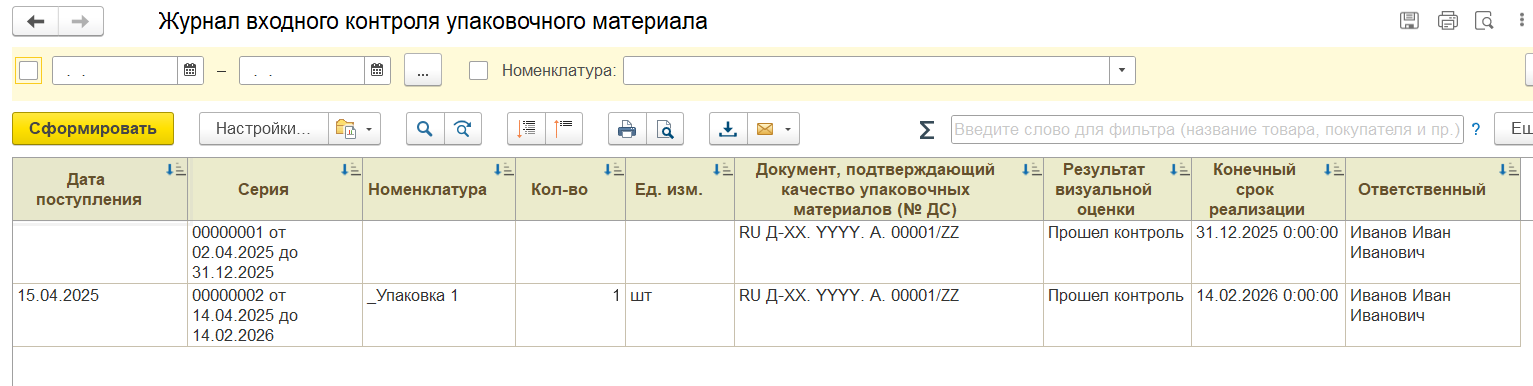Click the Ещё button by the filter field
1533x386 pixels.
point(1514,129)
